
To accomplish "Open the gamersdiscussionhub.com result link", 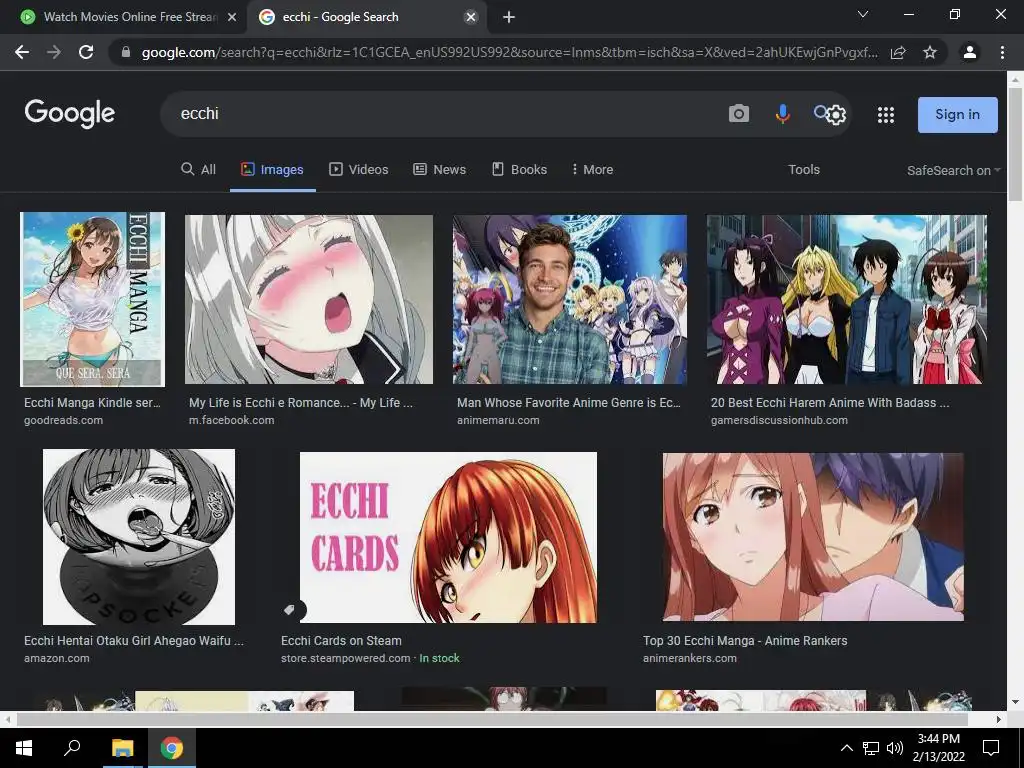I will [x=779, y=420].
